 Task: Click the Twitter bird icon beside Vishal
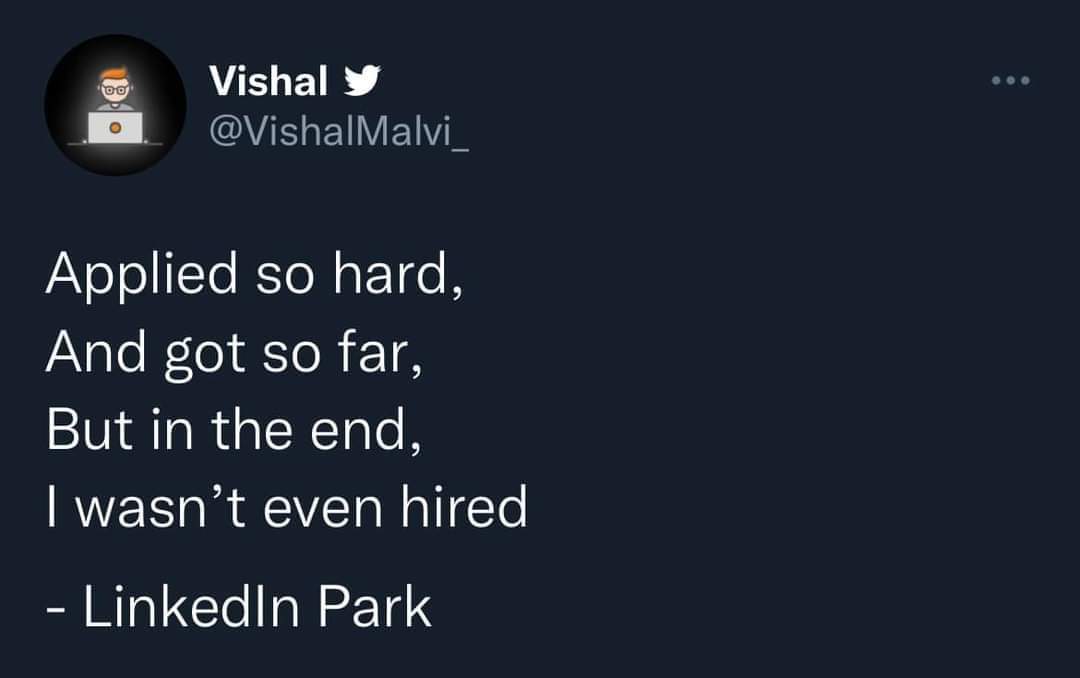(x=362, y=80)
